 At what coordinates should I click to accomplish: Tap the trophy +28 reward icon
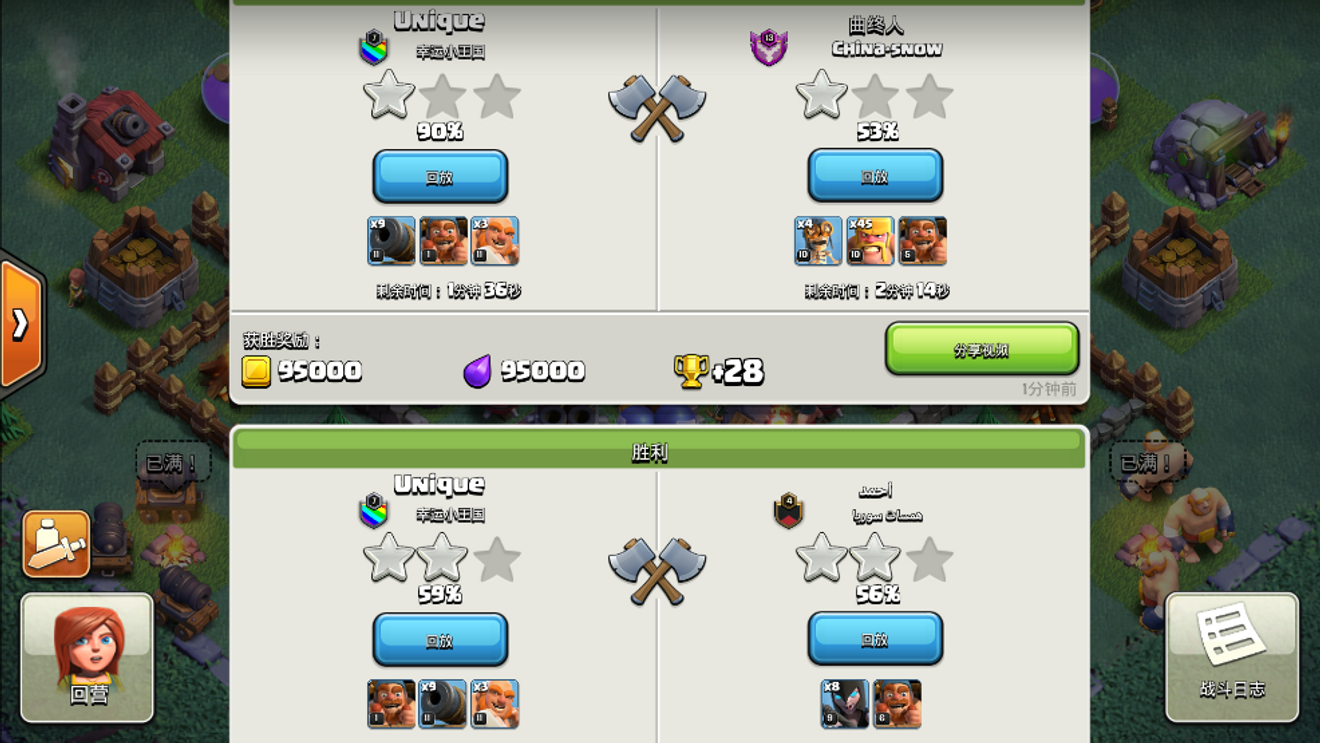[691, 371]
